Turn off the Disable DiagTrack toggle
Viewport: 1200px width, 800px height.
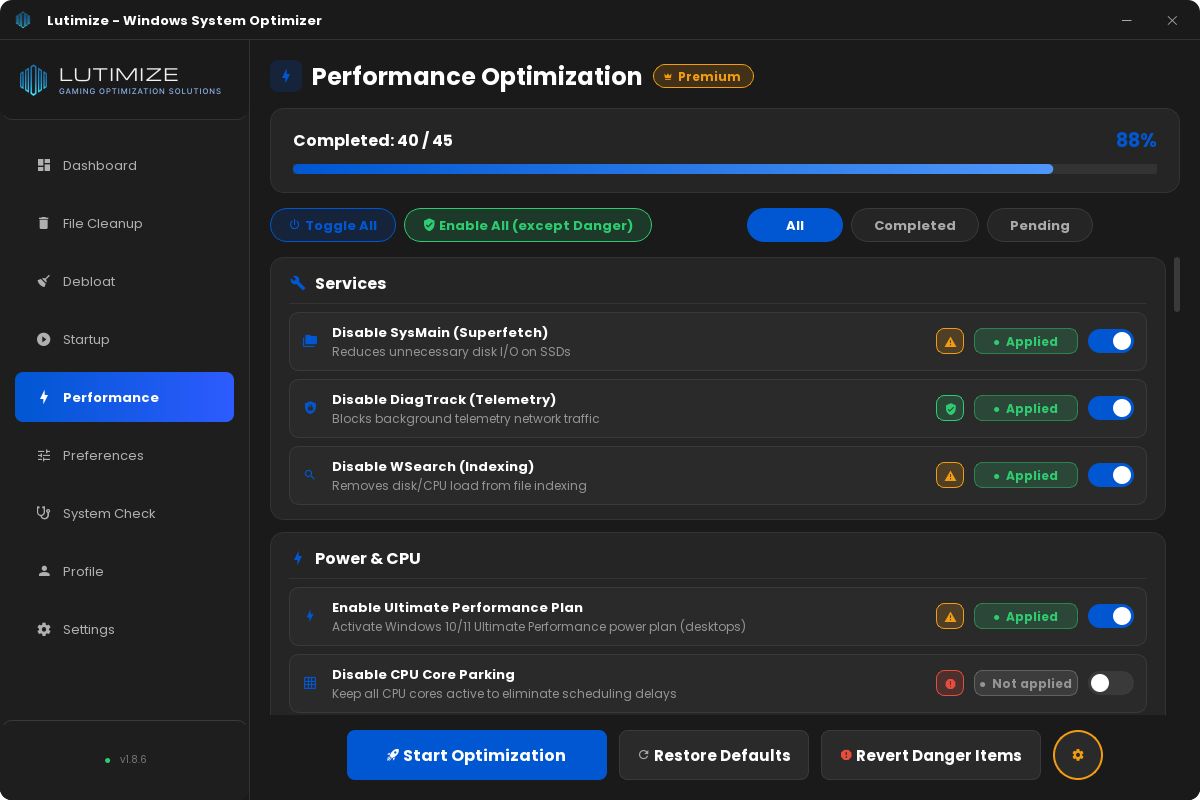[1111, 408]
